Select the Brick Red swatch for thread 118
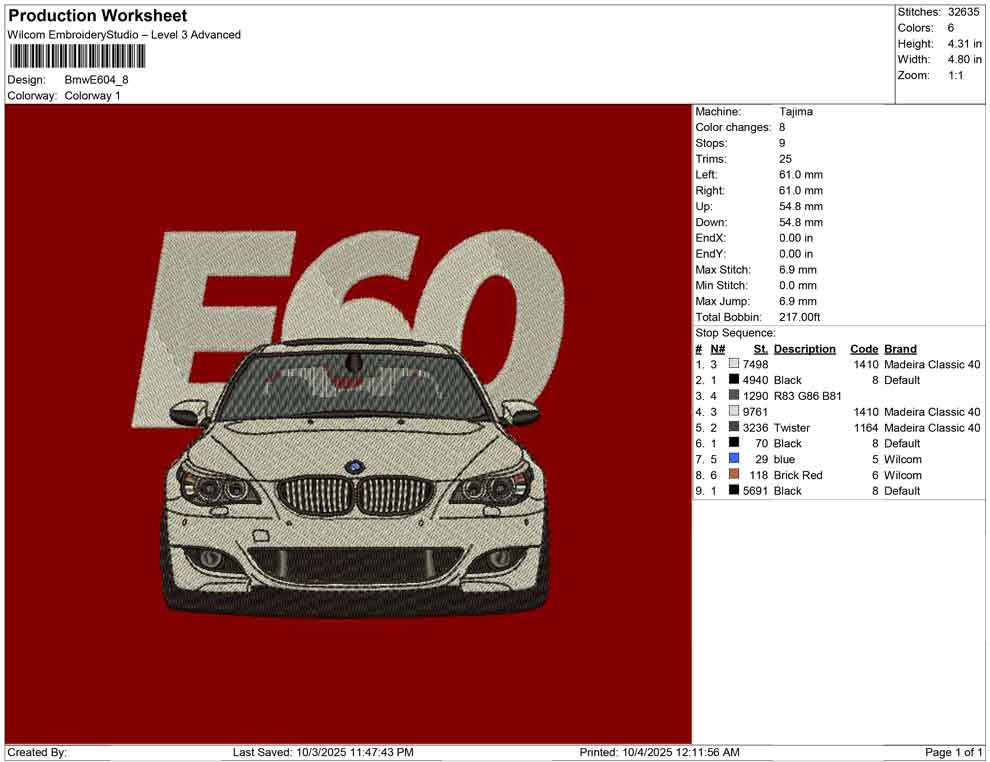The width and height of the screenshot is (990, 762). (x=734, y=475)
